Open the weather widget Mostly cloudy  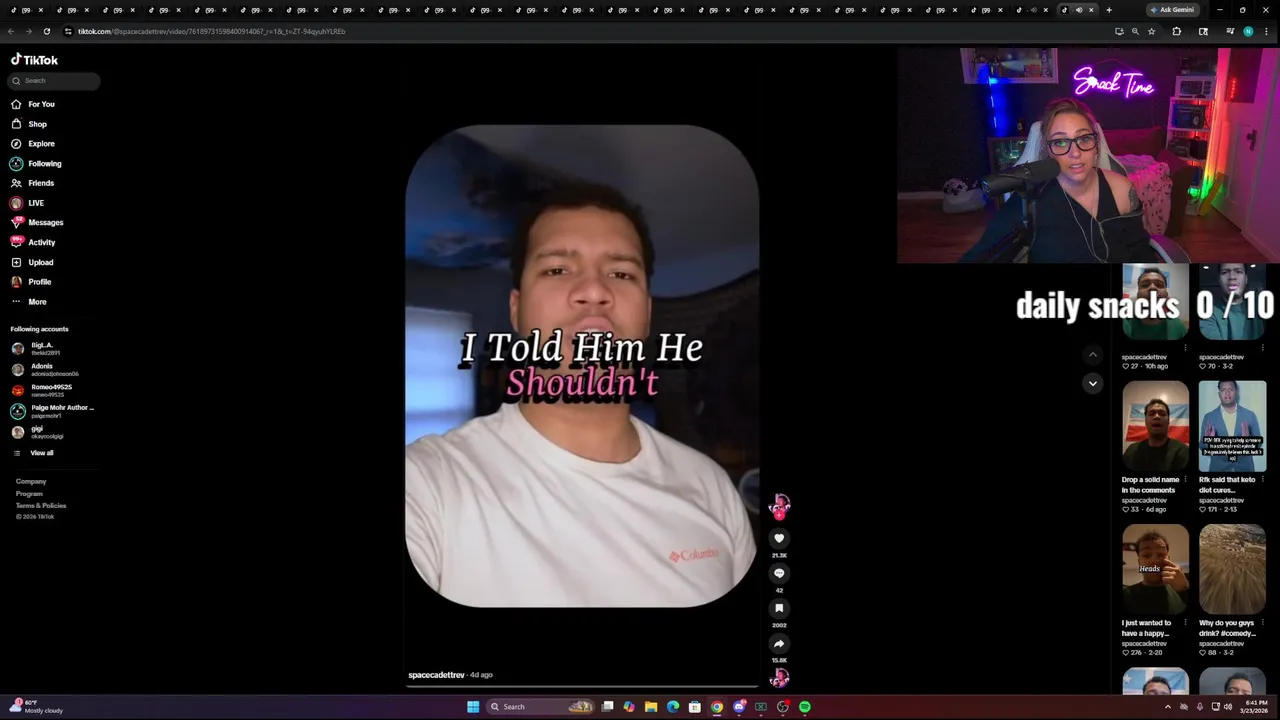point(36,707)
